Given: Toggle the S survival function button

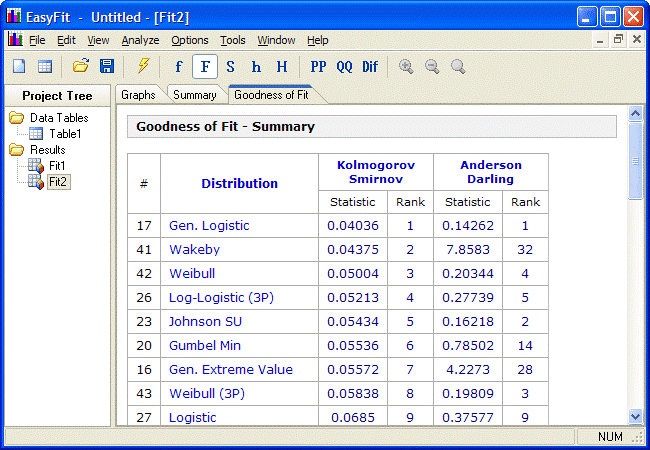Looking at the screenshot, I should tap(231, 67).
